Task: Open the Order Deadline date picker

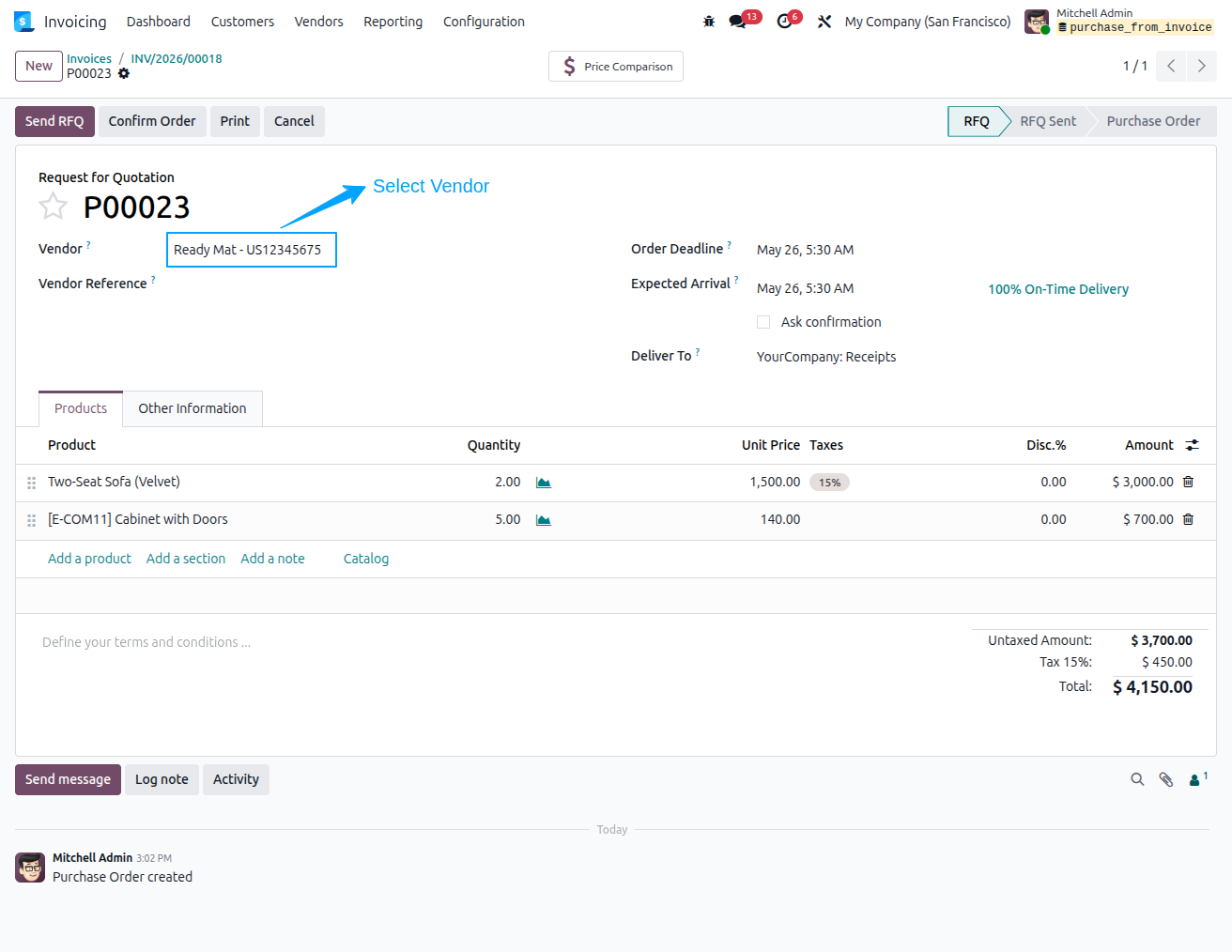Action: [806, 250]
